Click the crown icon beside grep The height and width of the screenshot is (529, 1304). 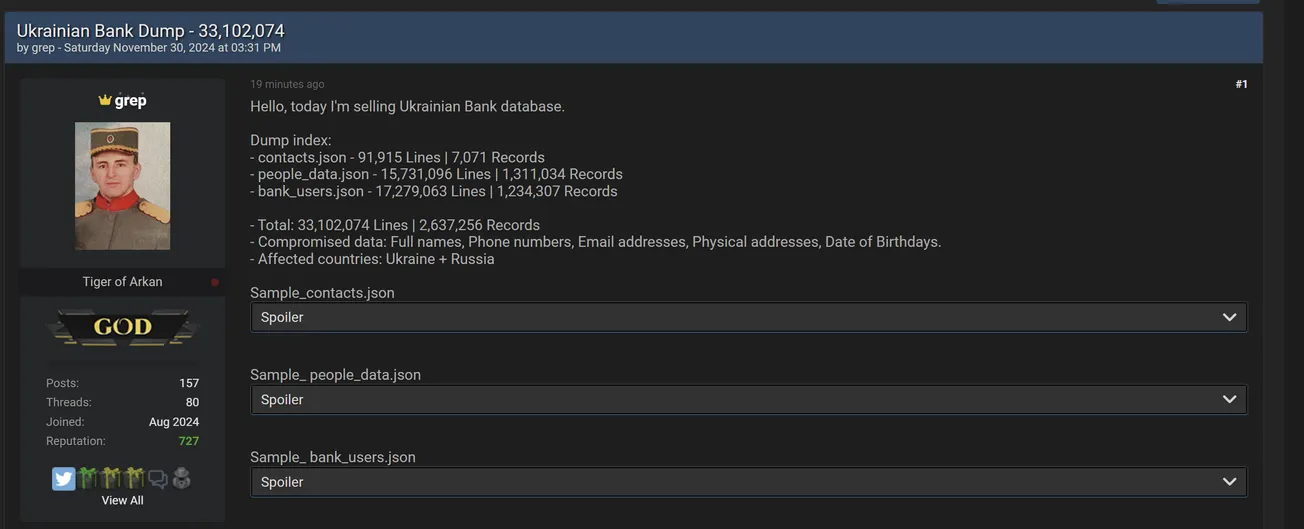[105, 100]
